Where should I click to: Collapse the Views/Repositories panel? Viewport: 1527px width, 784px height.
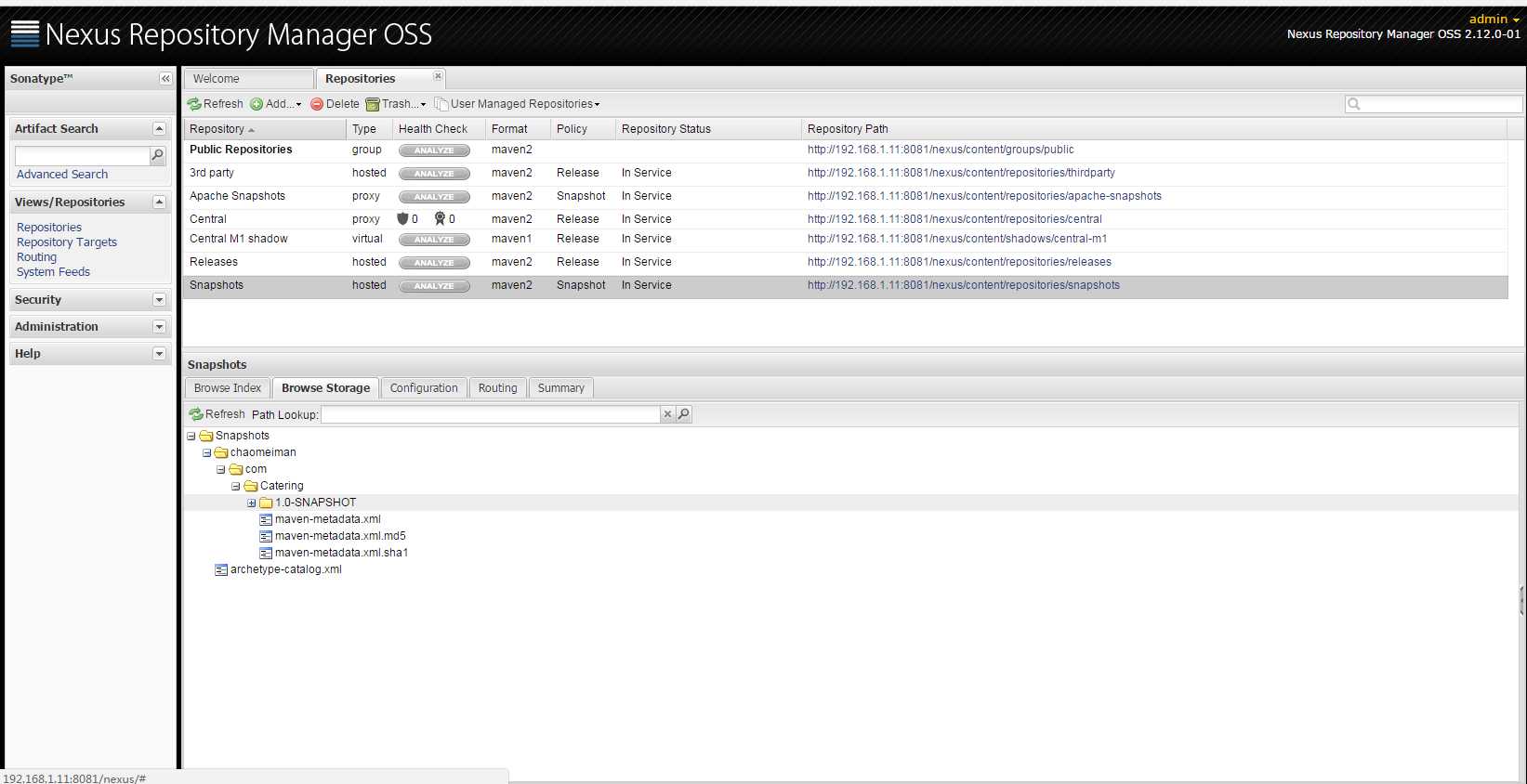click(x=159, y=203)
